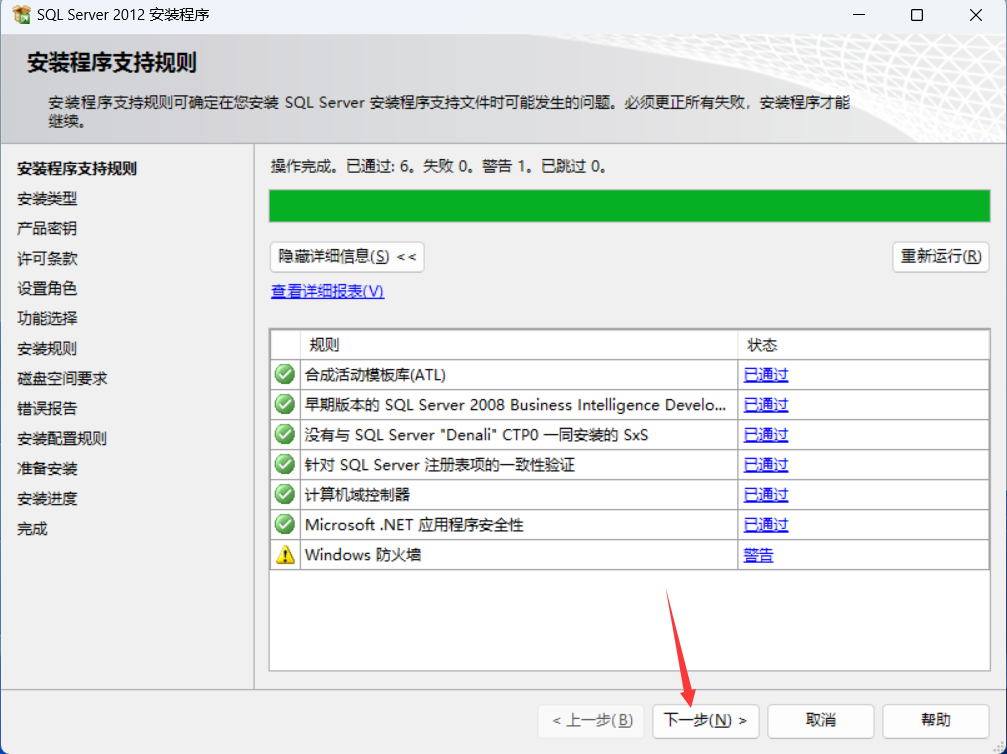
Task: Click the green progress bar
Action: point(629,206)
